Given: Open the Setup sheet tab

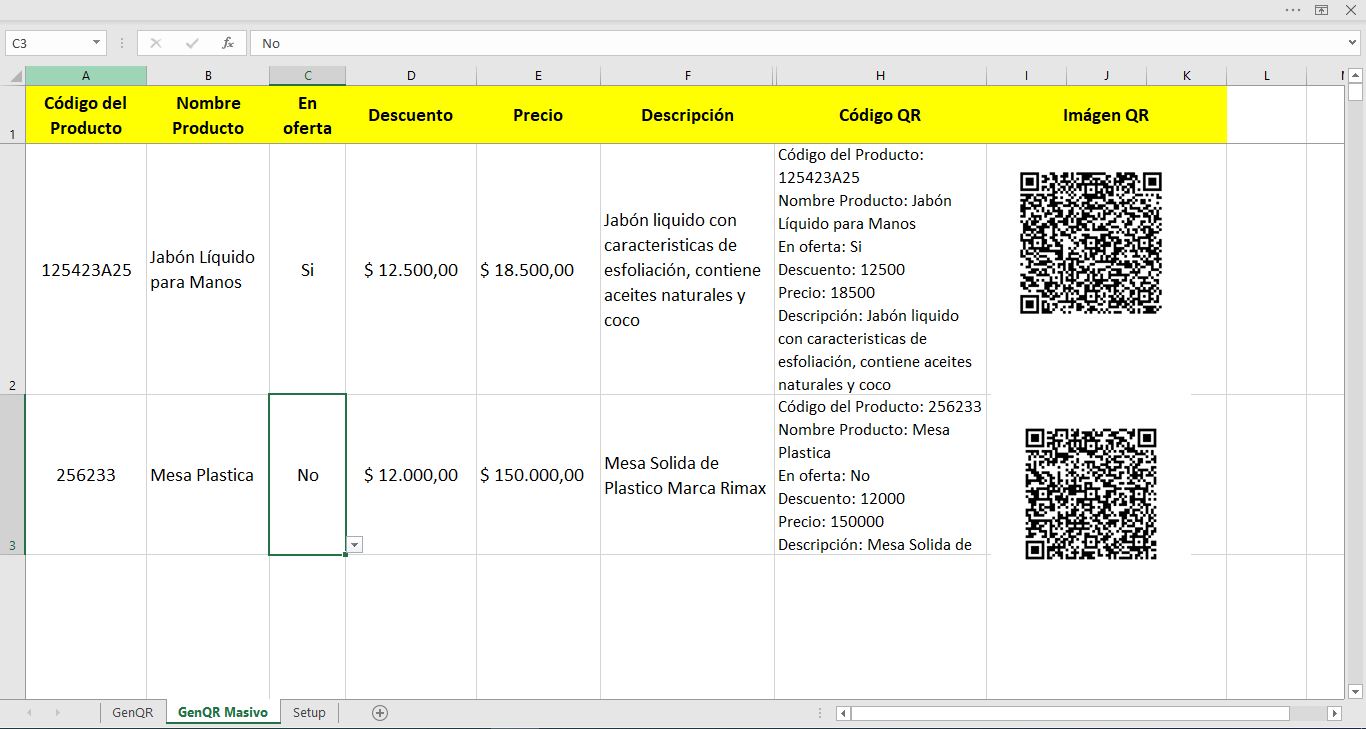Looking at the screenshot, I should click(309, 713).
